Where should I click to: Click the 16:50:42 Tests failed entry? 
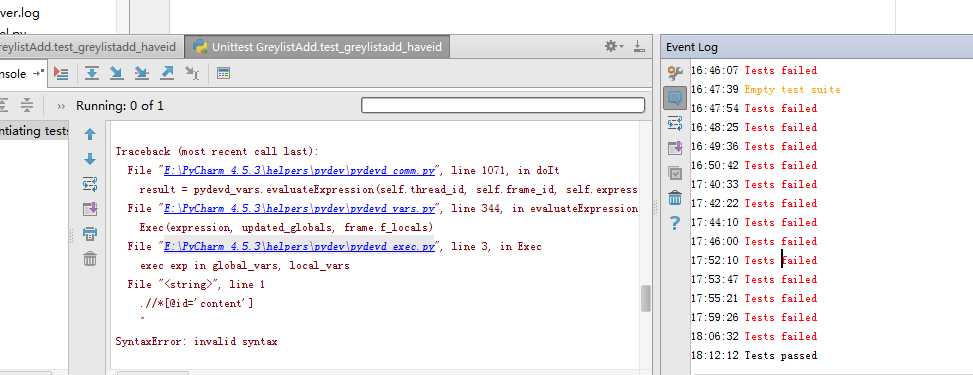pyautogui.click(x=754, y=165)
